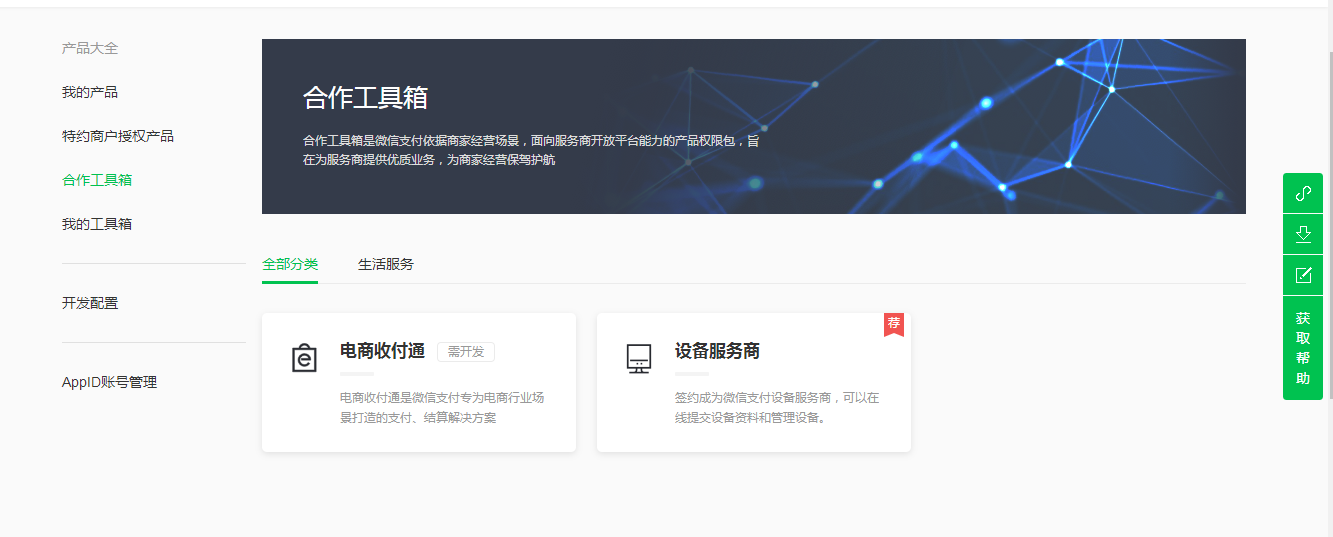Select the 全部分类 tab
Screen dimensions: 1333x537
(290, 264)
